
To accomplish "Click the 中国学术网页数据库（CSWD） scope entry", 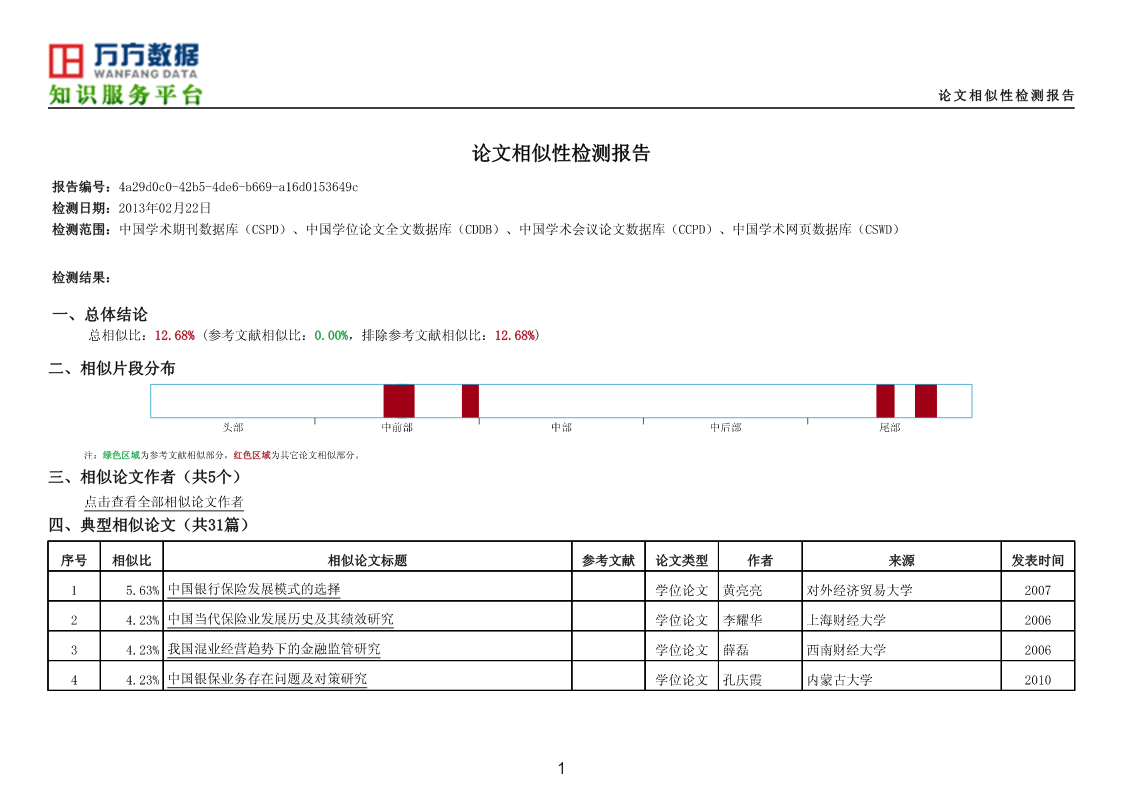I will 816,230.
